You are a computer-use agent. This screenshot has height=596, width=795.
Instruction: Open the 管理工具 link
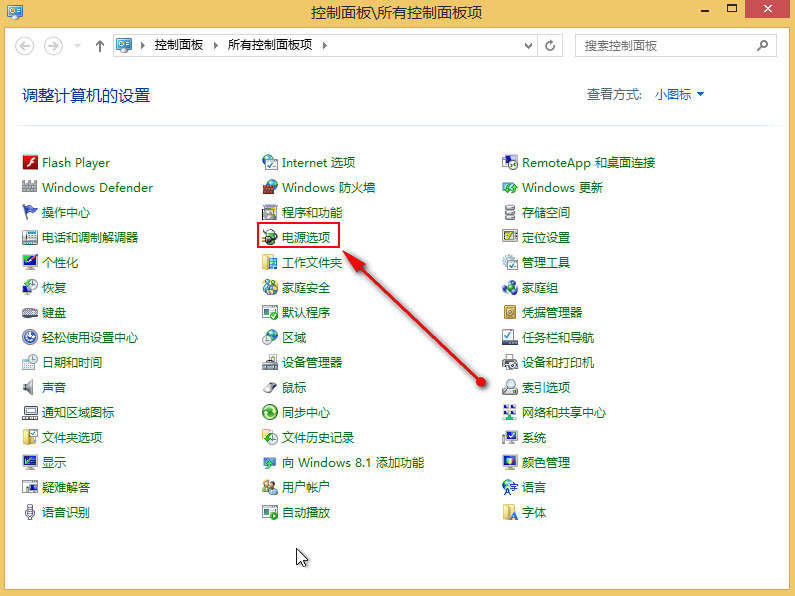[546, 263]
